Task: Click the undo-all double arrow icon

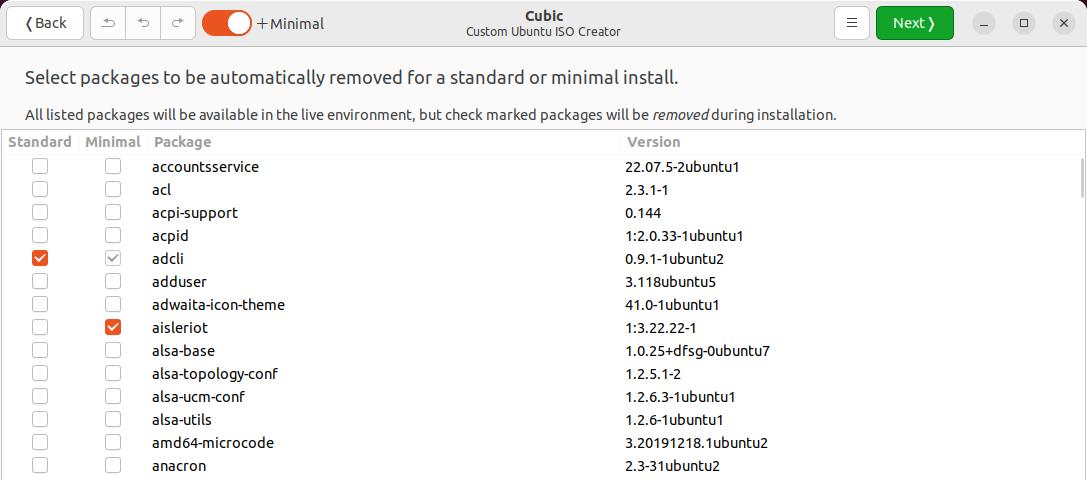Action: pos(108,23)
